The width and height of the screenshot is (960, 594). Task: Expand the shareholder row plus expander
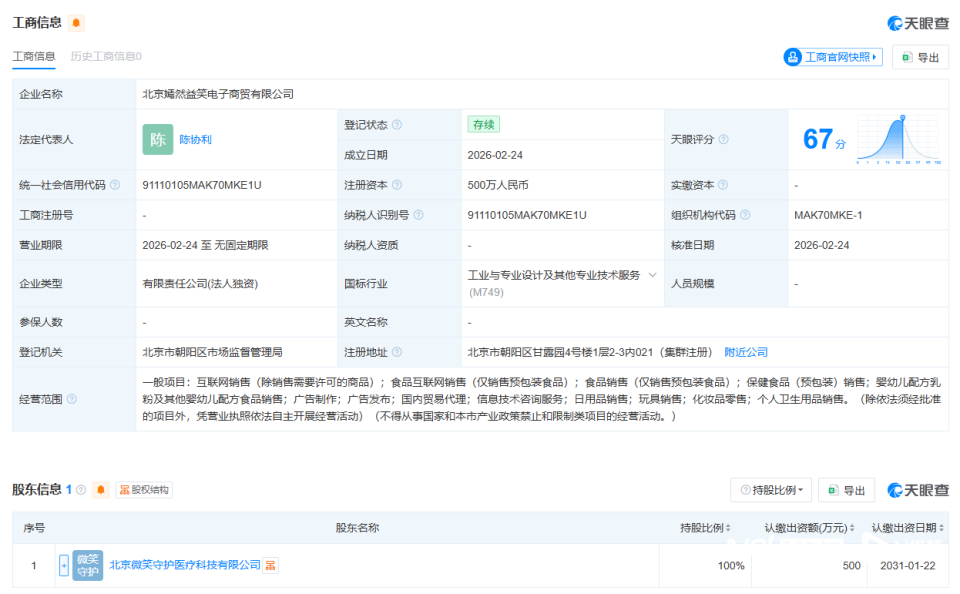tap(63, 565)
